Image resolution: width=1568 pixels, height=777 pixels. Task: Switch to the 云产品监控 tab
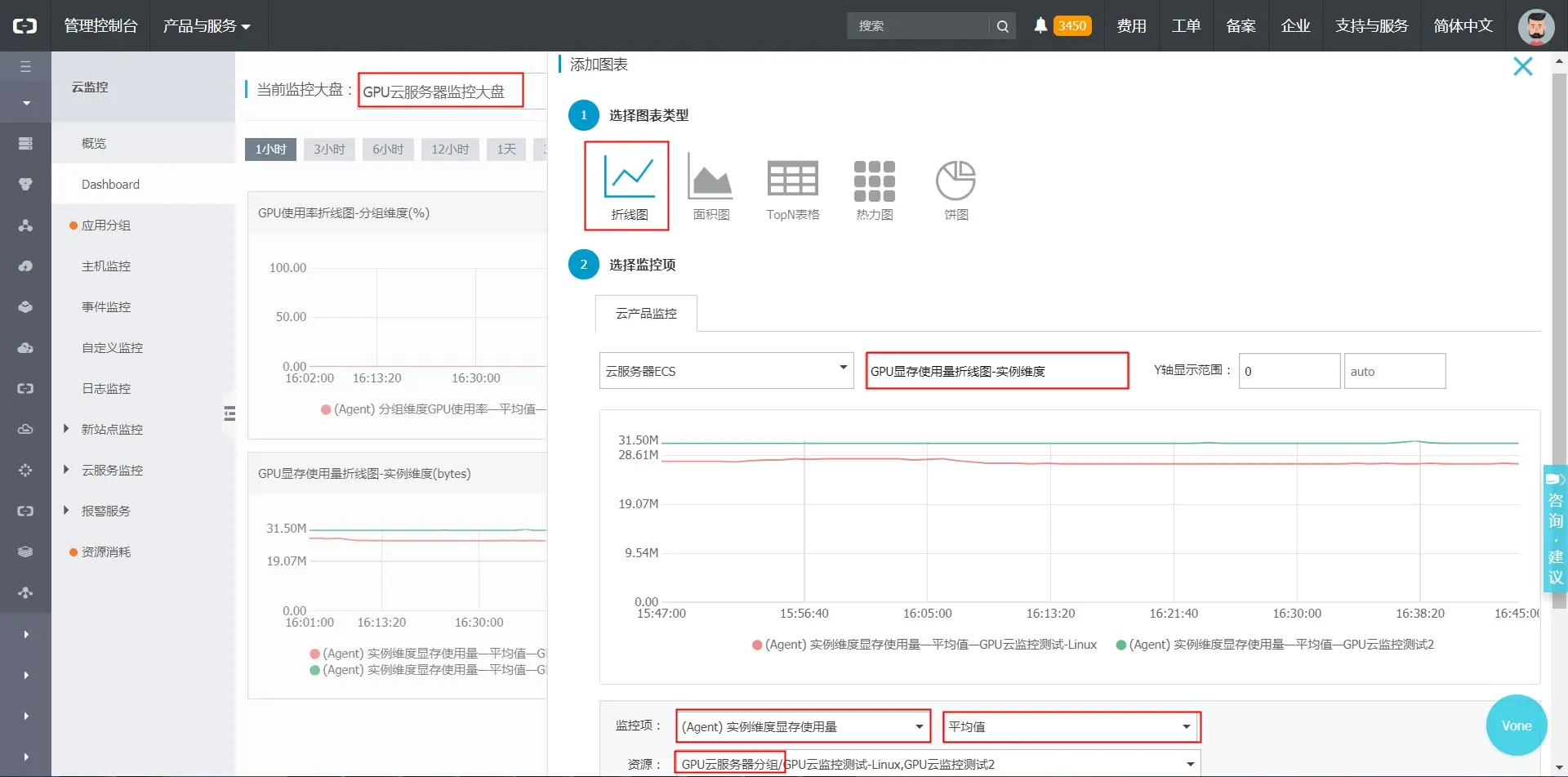click(x=646, y=314)
